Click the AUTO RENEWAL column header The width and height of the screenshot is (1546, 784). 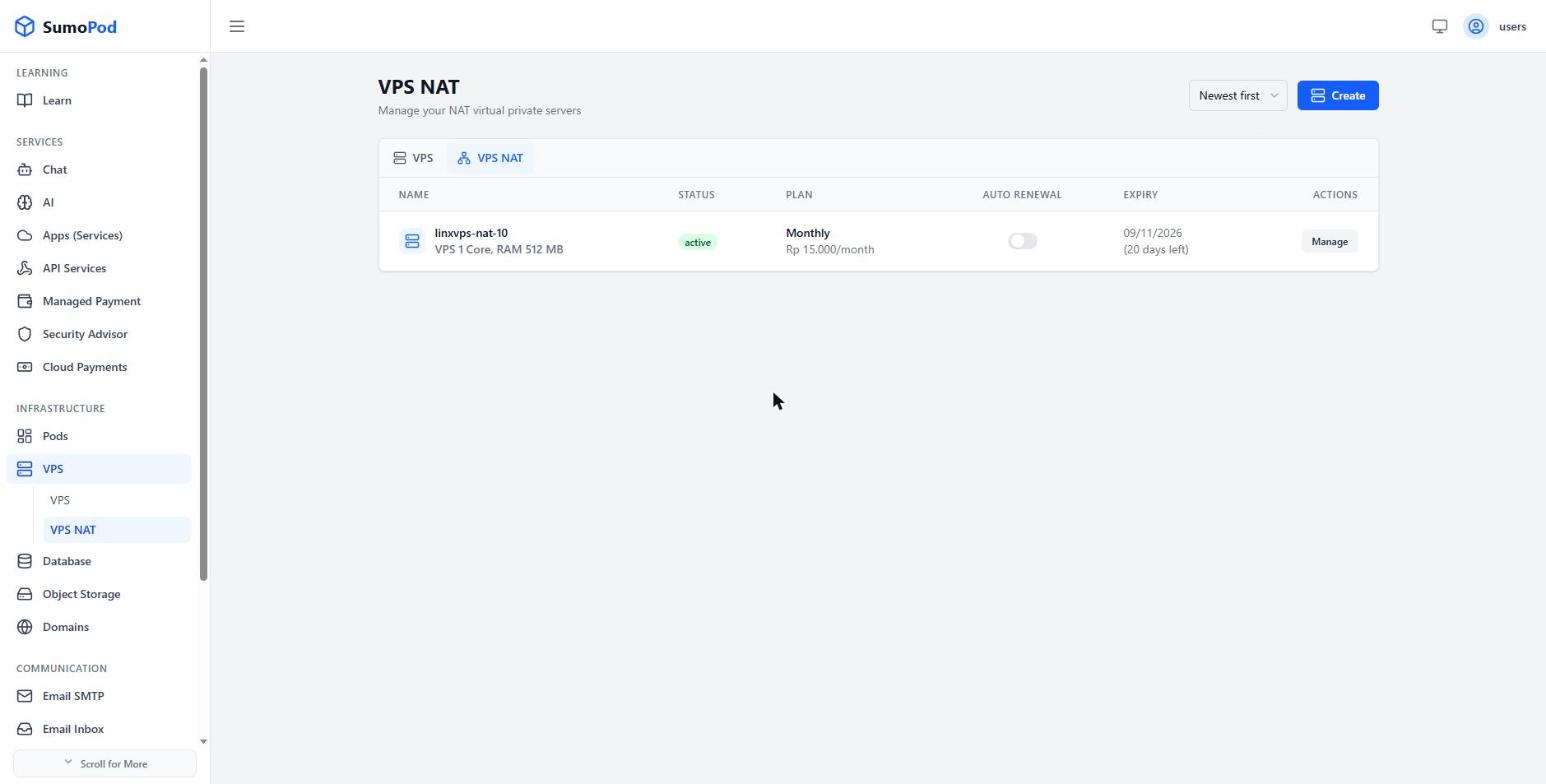coord(1022,195)
